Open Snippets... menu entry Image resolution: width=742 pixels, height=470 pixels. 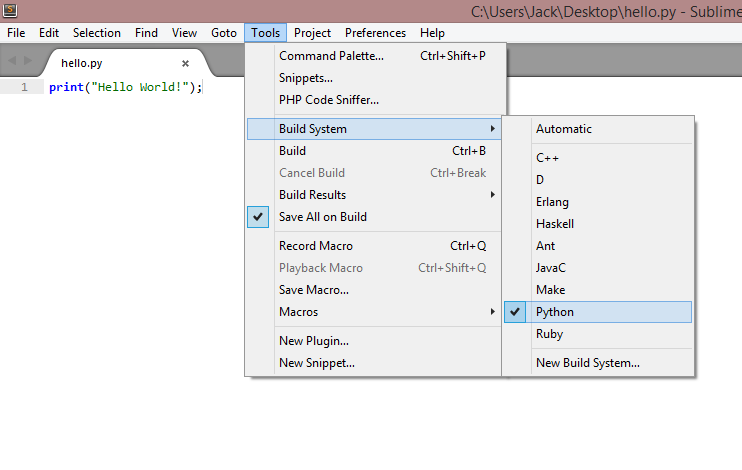[374, 78]
